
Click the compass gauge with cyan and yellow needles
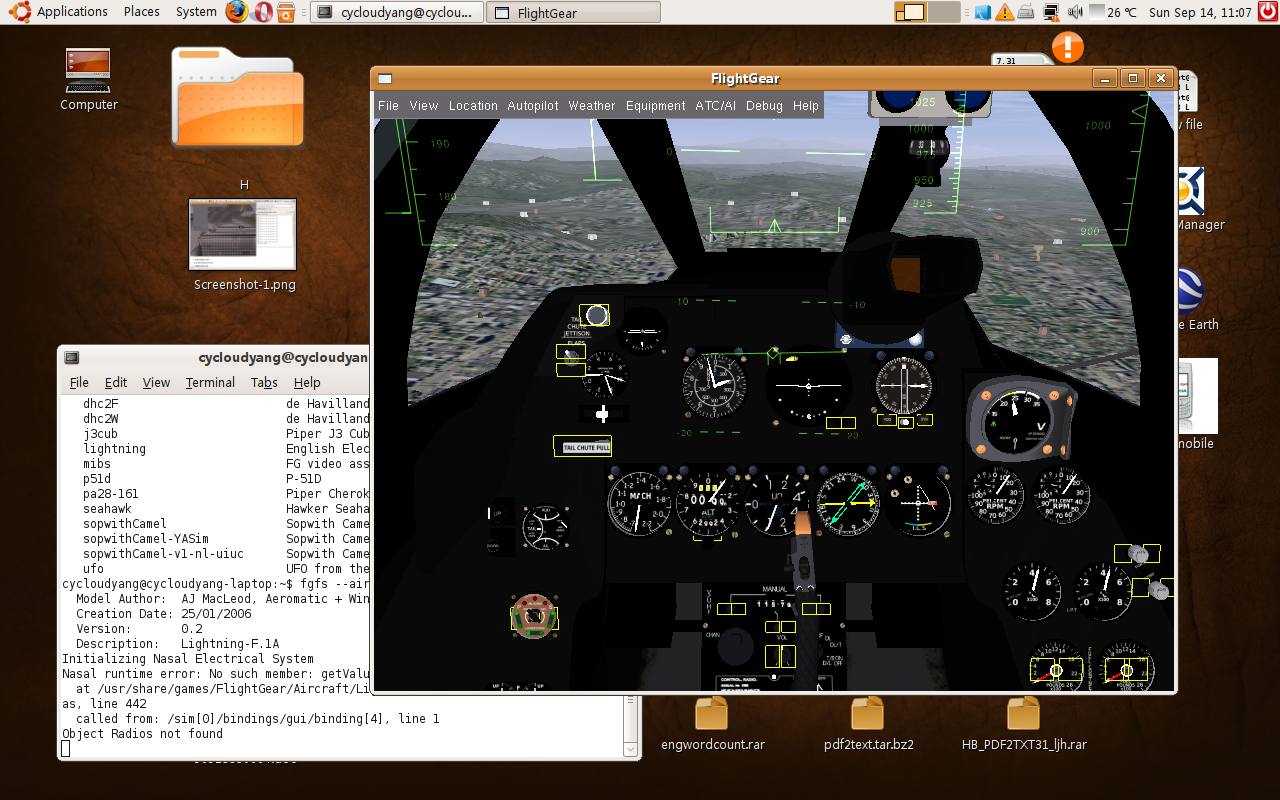pos(847,502)
